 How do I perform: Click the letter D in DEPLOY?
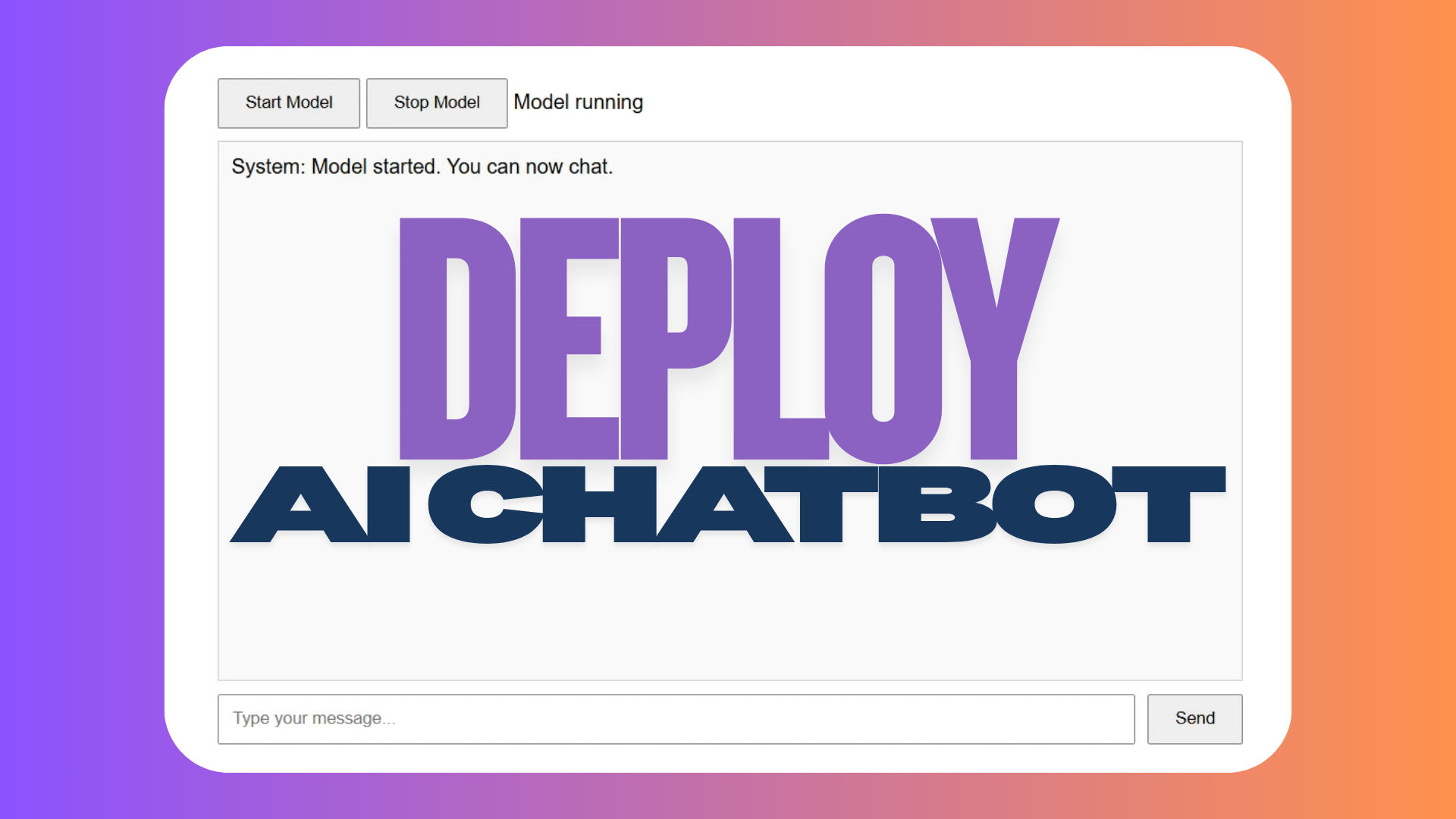pyautogui.click(x=425, y=337)
